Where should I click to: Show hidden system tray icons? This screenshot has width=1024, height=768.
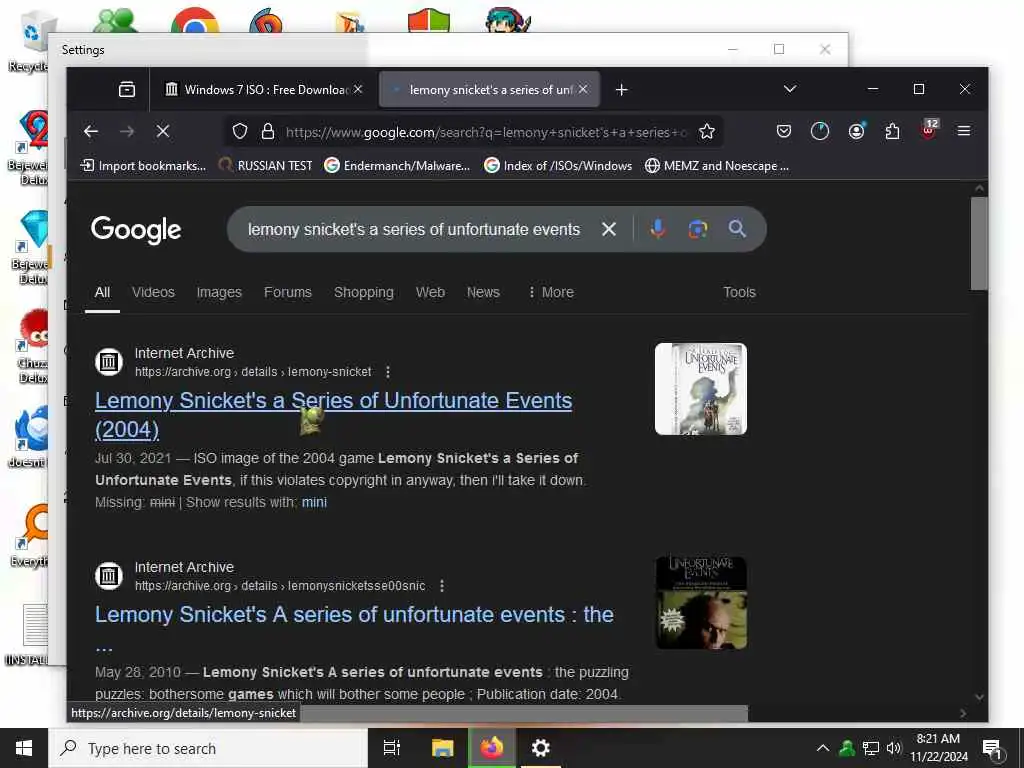click(823, 748)
